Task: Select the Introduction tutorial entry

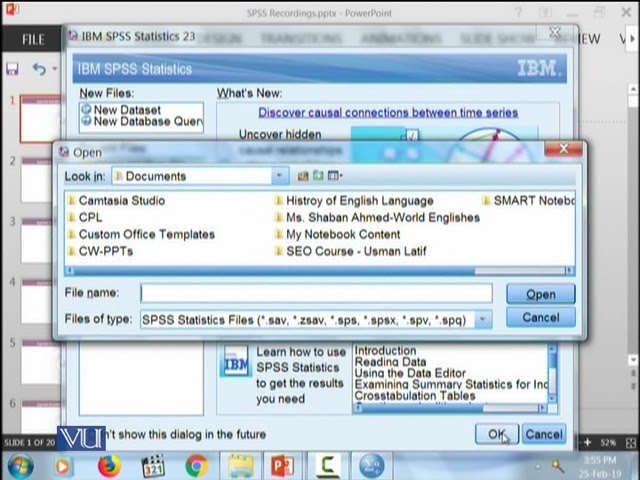Action: pos(385,350)
